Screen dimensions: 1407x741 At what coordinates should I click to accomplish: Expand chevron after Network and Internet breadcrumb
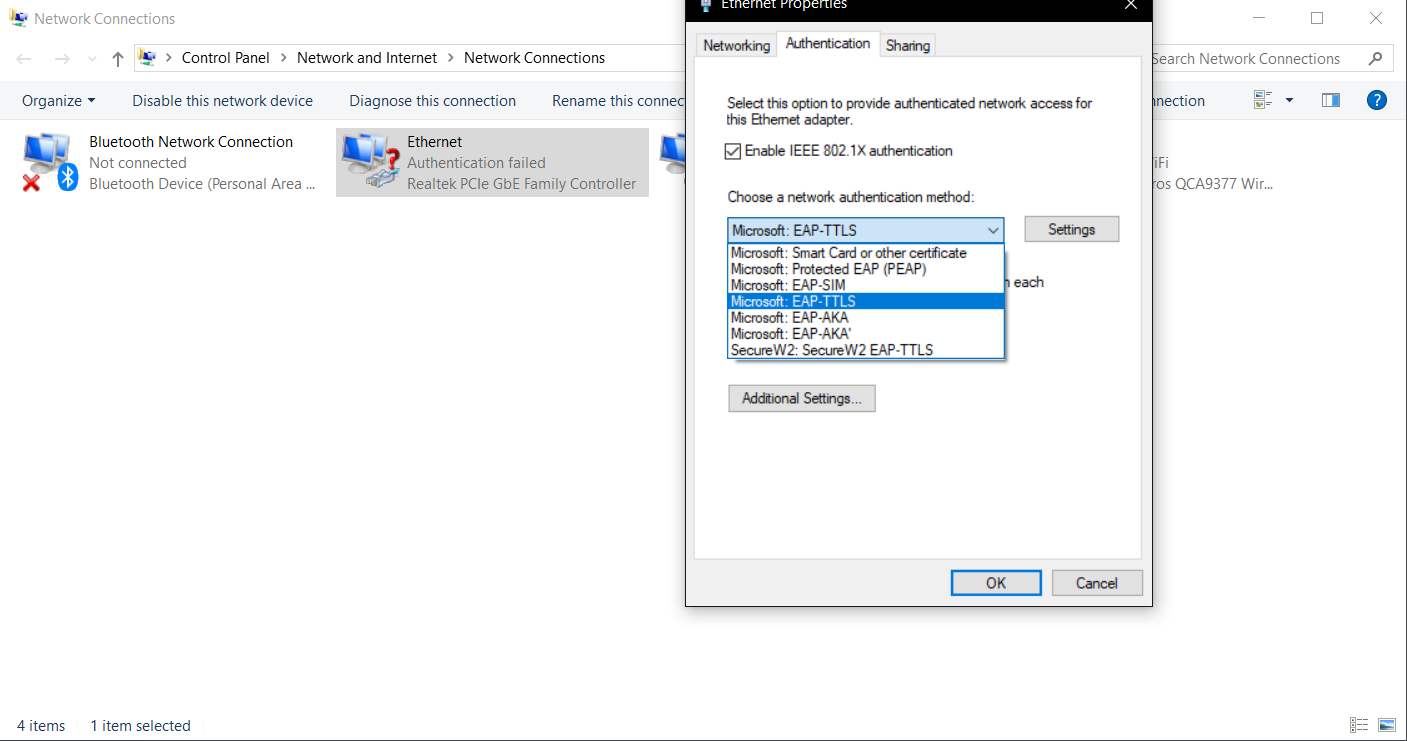[x=450, y=58]
